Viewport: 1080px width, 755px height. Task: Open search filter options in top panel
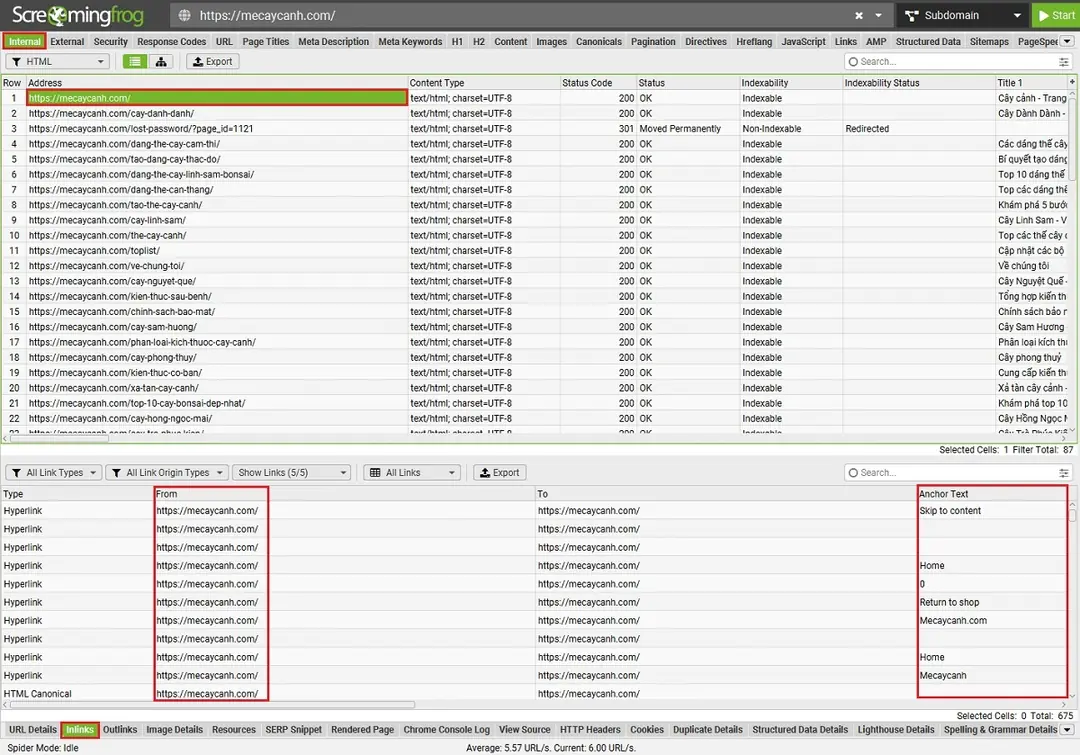pyautogui.click(x=1064, y=62)
